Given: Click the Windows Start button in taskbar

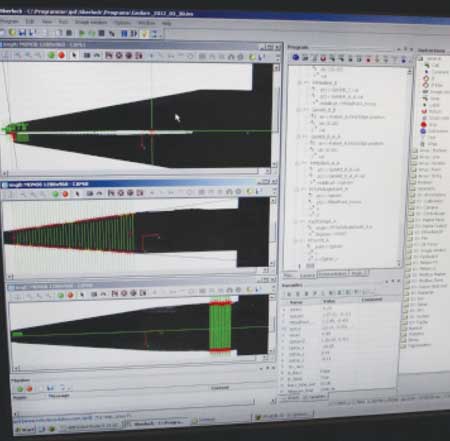Looking at the screenshot, I should [x=26, y=430].
